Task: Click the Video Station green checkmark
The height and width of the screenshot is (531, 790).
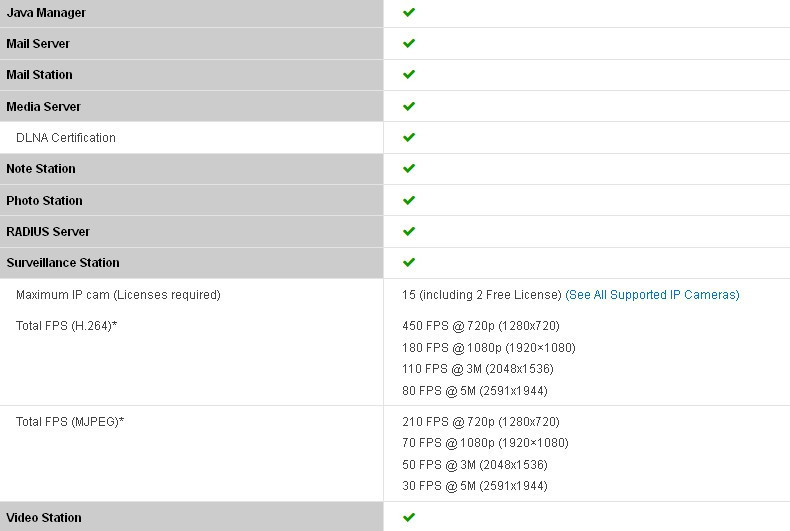Action: (409, 517)
